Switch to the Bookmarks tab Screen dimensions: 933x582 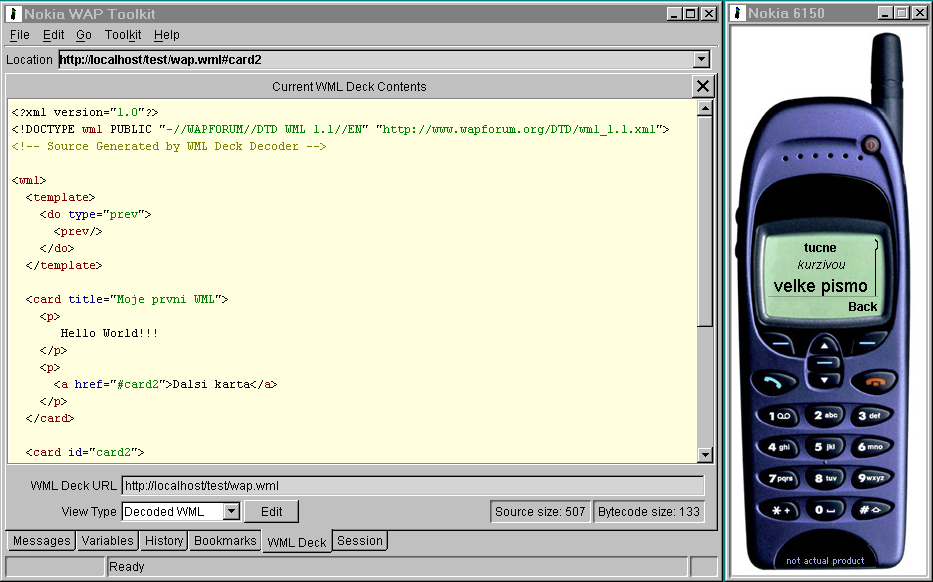[225, 541]
